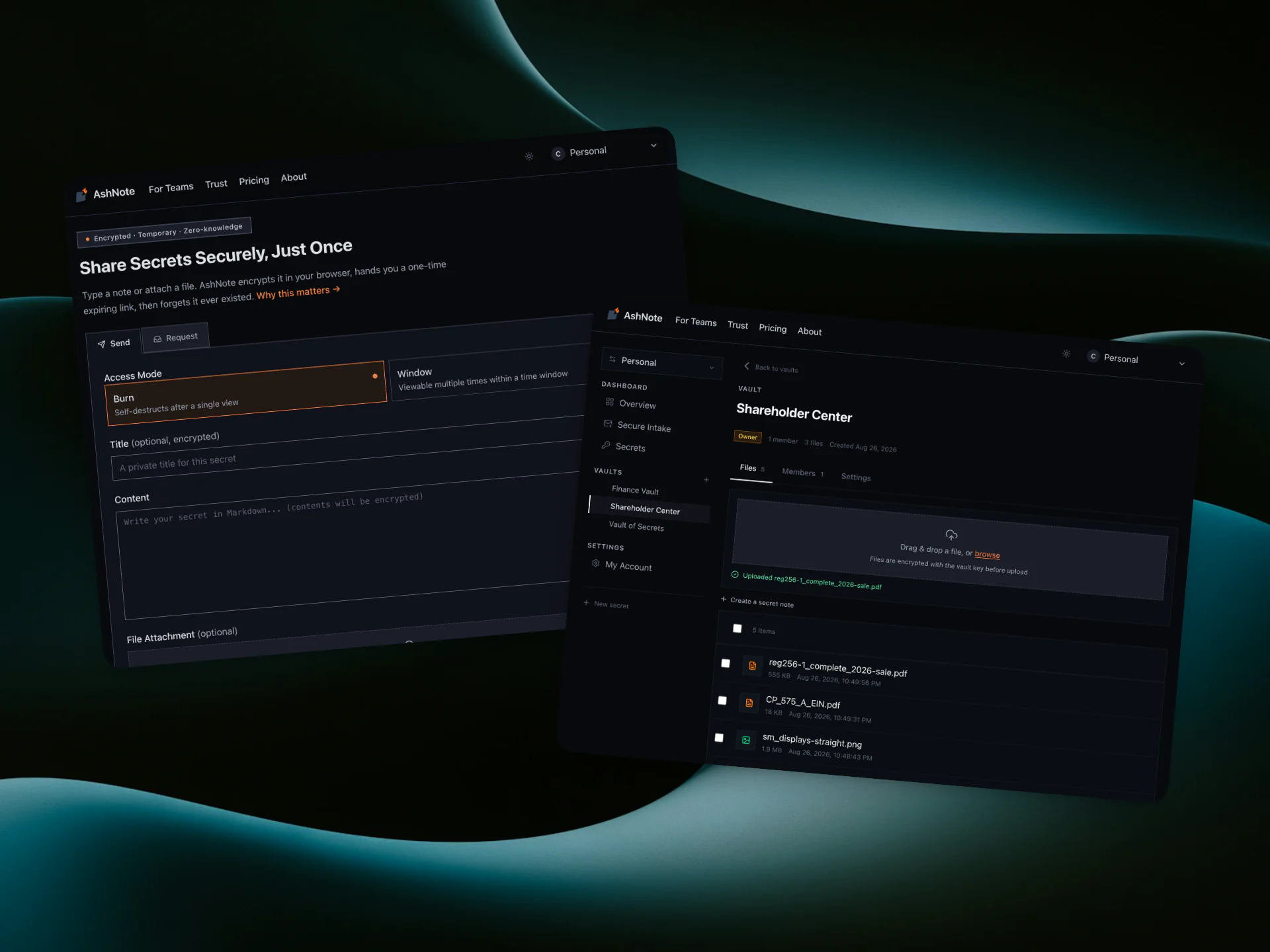
Task: Open Pricing in the vault window nav
Action: point(773,329)
